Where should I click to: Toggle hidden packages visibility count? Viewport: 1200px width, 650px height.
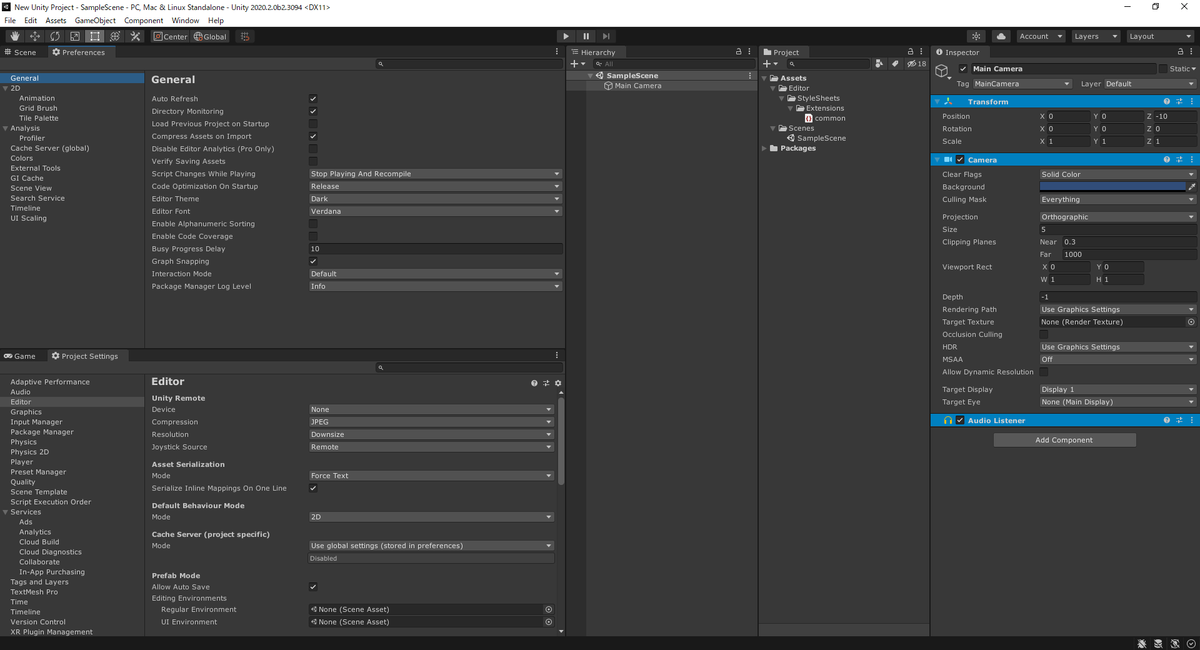click(916, 63)
